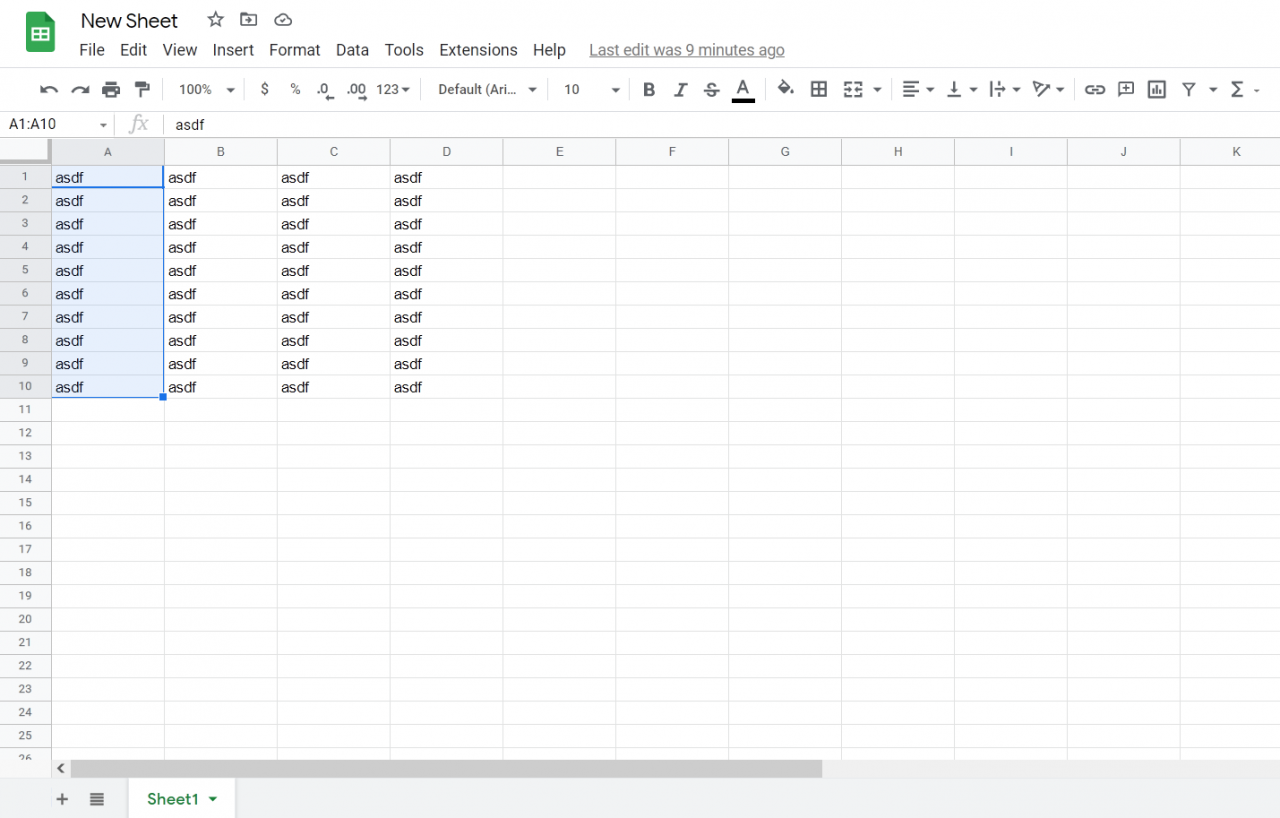Open the Extensions menu
Screen dimensions: 1280x818
pyautogui.click(x=478, y=49)
